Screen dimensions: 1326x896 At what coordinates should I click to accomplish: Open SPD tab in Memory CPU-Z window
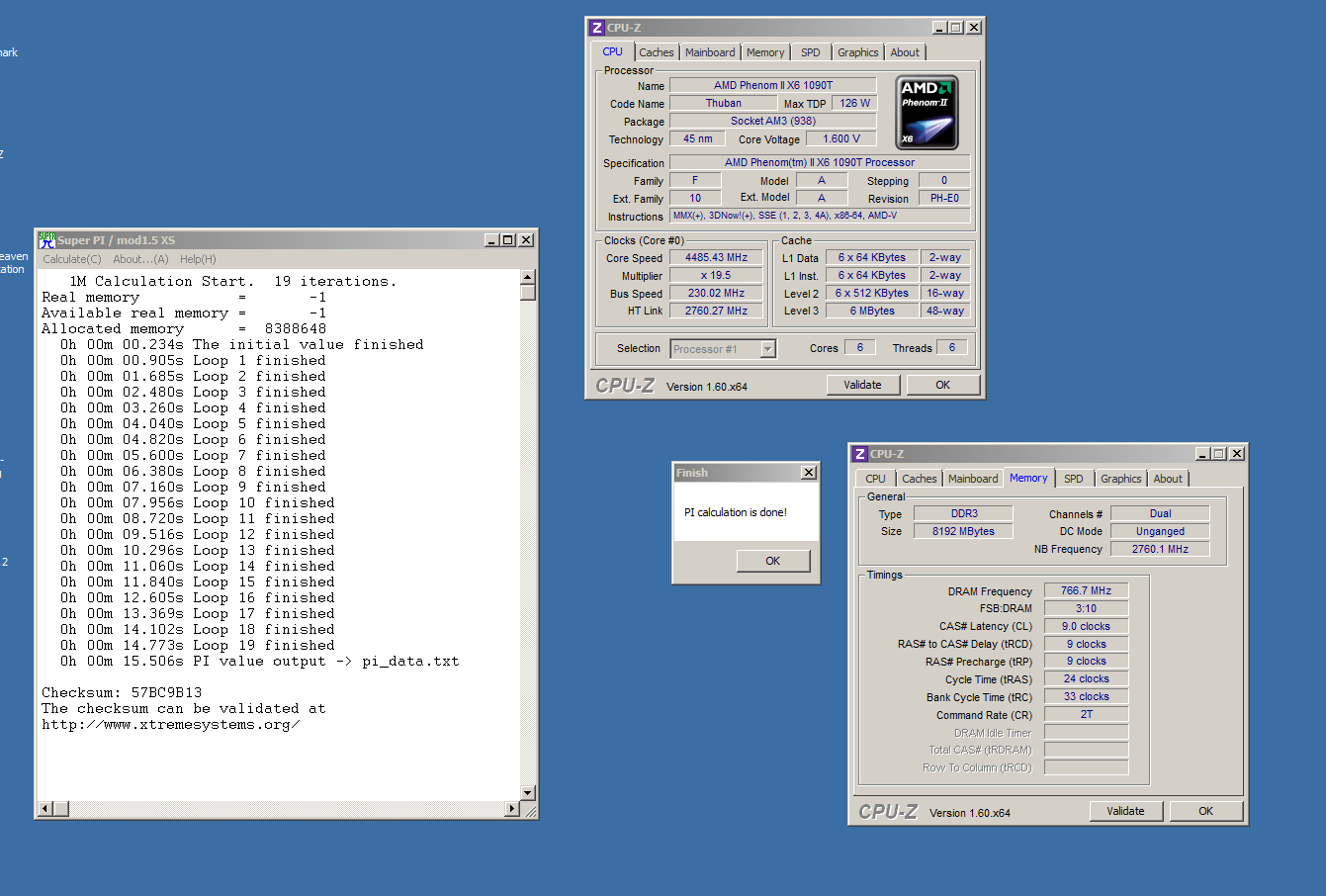1074,479
